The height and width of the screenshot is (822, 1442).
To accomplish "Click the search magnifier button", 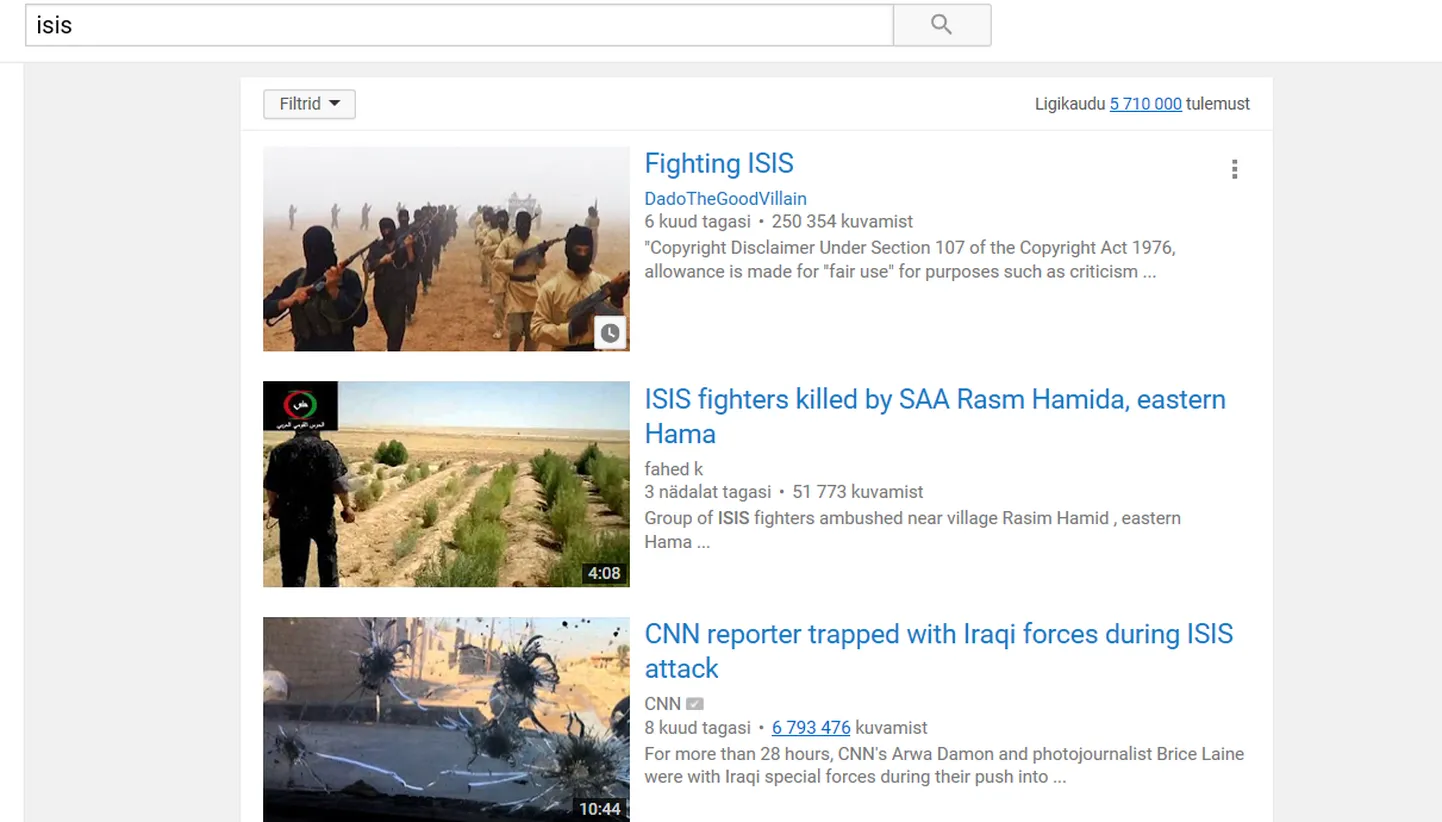I will pos(942,25).
